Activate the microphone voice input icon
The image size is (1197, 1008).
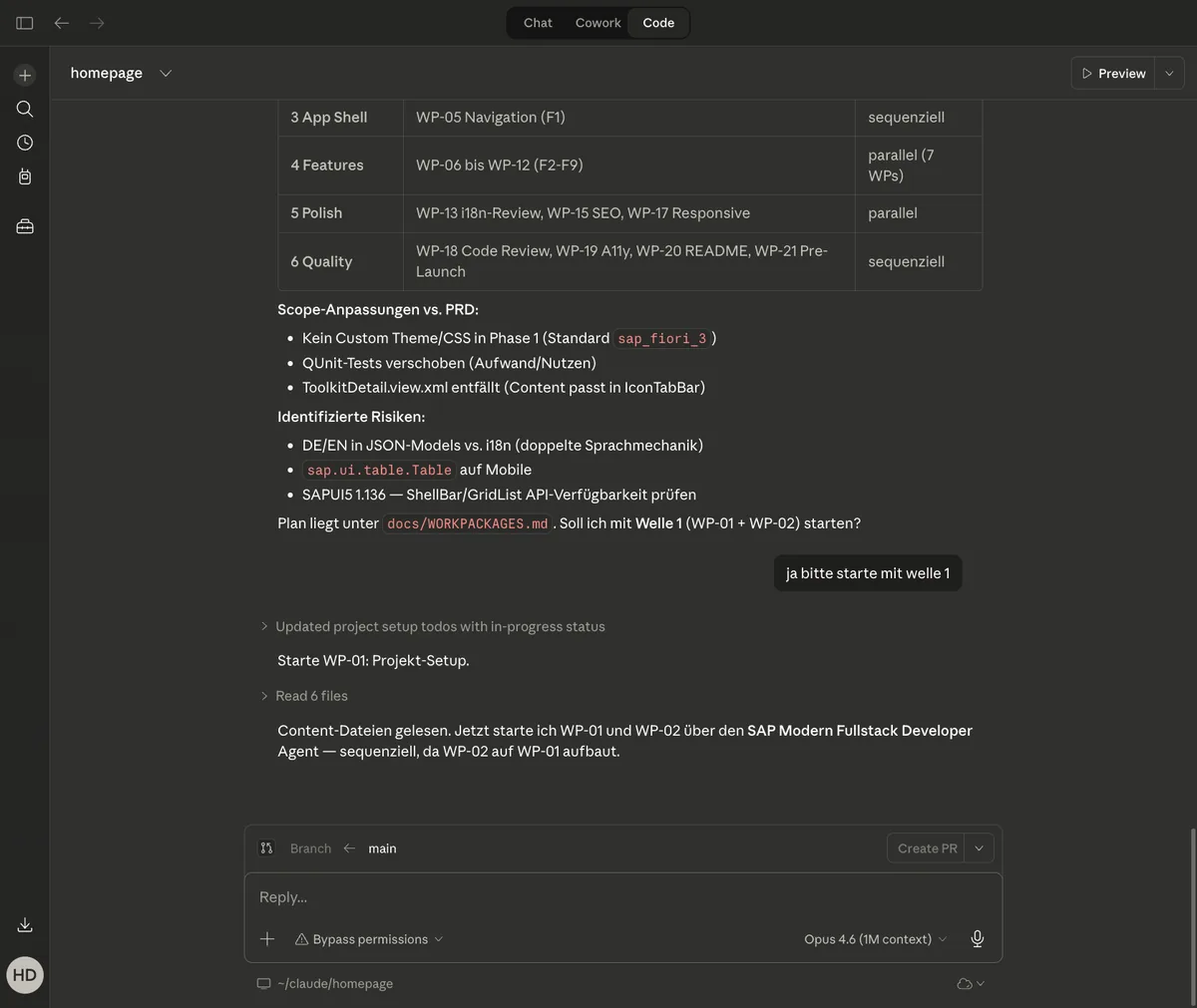977,939
